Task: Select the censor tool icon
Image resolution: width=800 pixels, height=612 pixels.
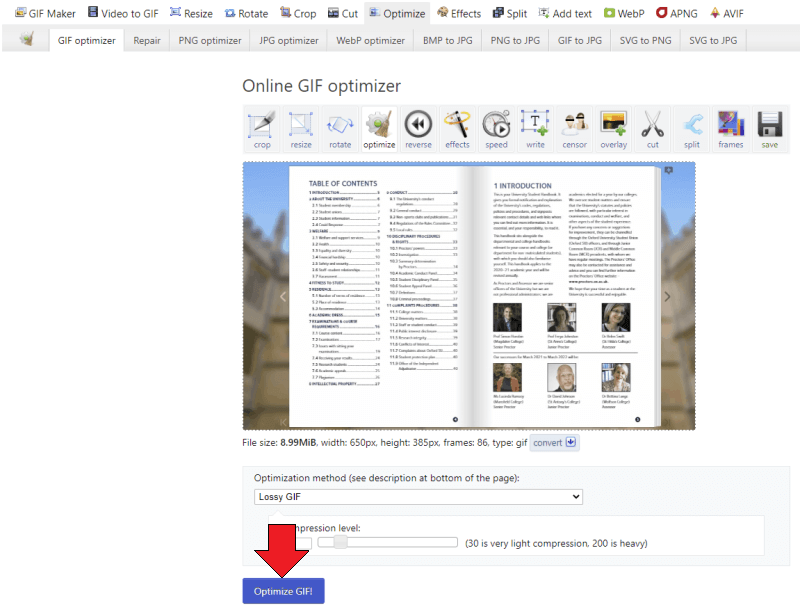Action: pyautogui.click(x=574, y=130)
